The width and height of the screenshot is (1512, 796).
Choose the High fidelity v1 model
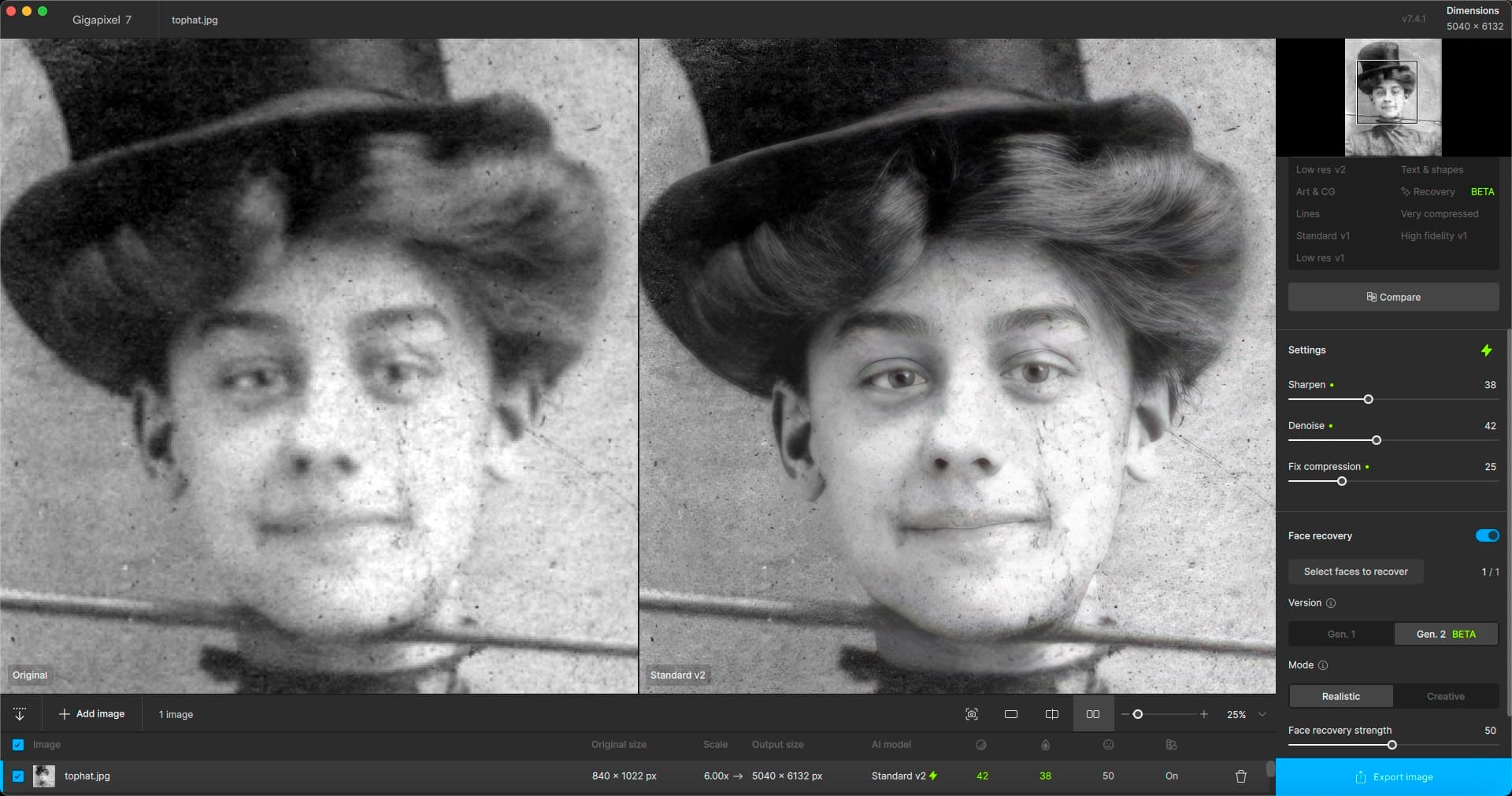[x=1433, y=235]
